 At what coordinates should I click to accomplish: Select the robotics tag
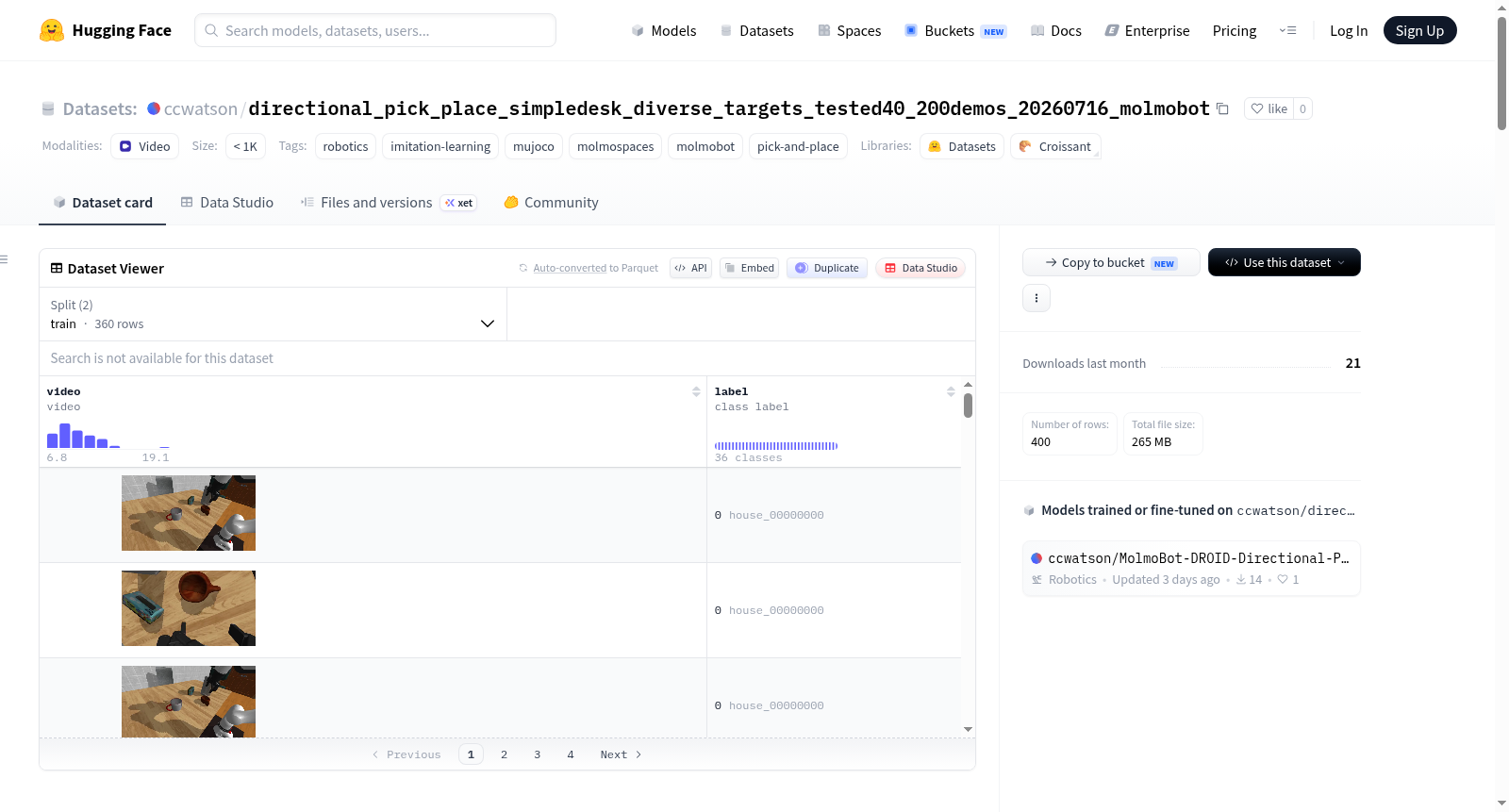click(x=345, y=146)
